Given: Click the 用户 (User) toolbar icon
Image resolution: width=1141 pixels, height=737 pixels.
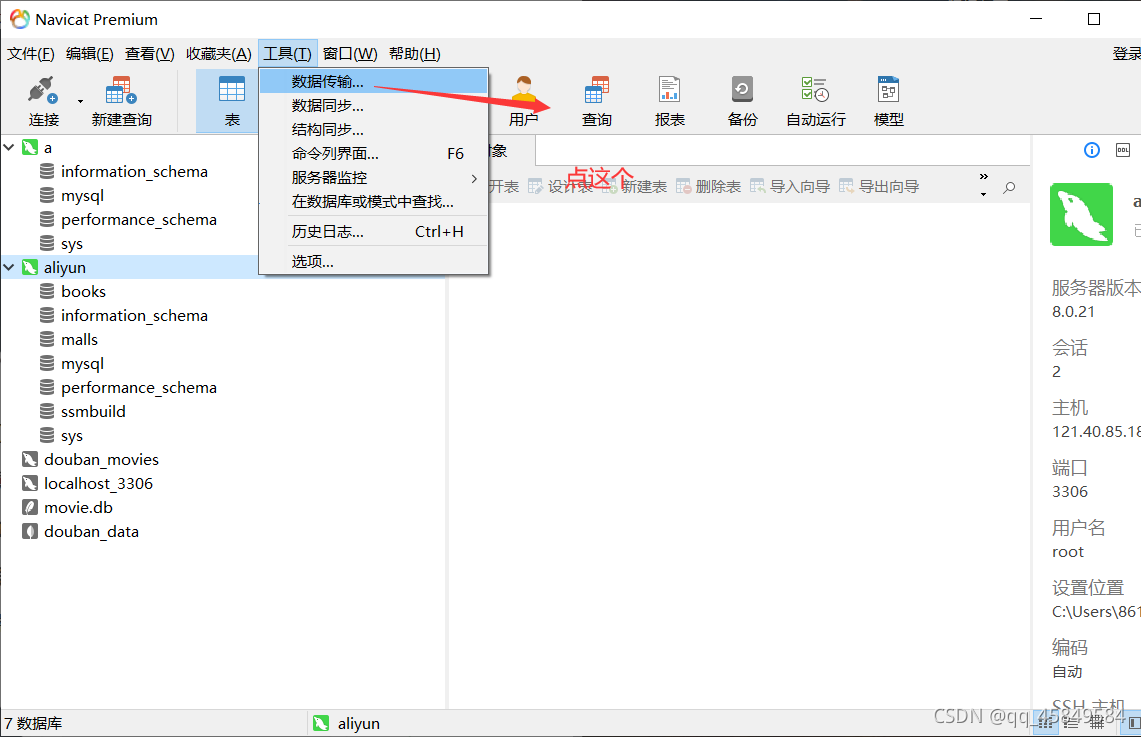Looking at the screenshot, I should pos(523,101).
